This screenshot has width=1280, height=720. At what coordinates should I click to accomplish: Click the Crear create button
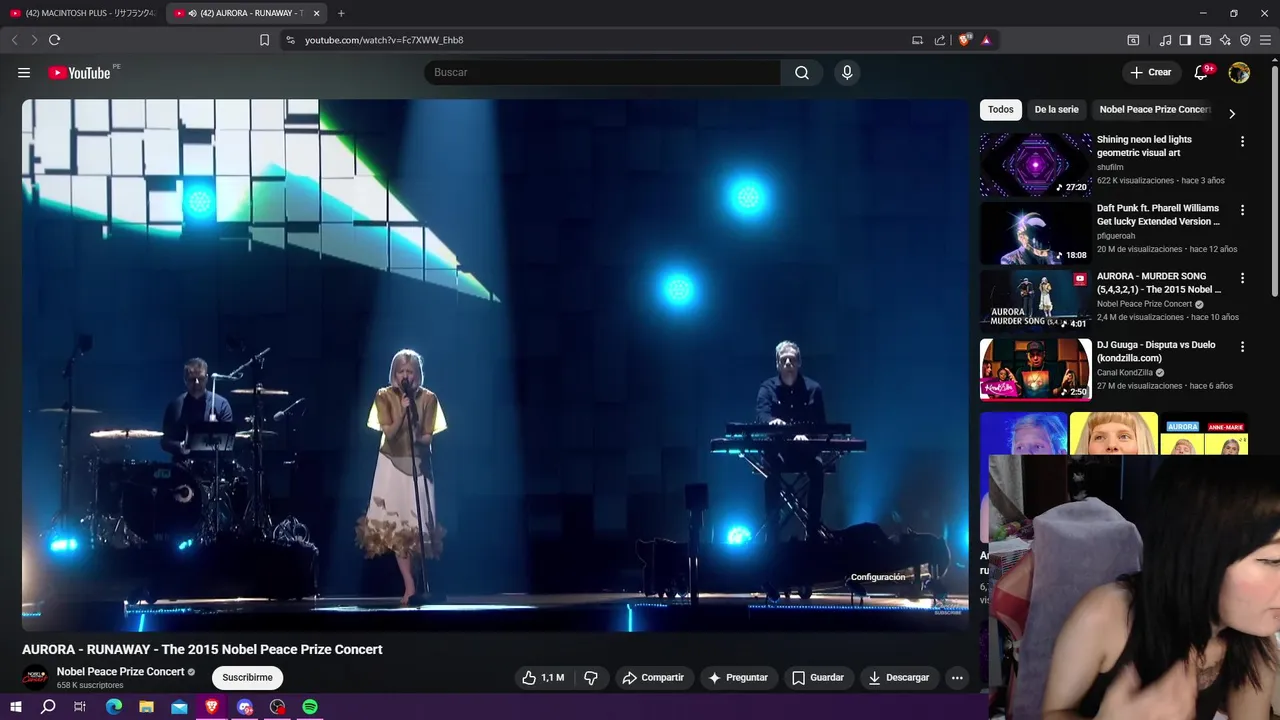(x=1150, y=72)
